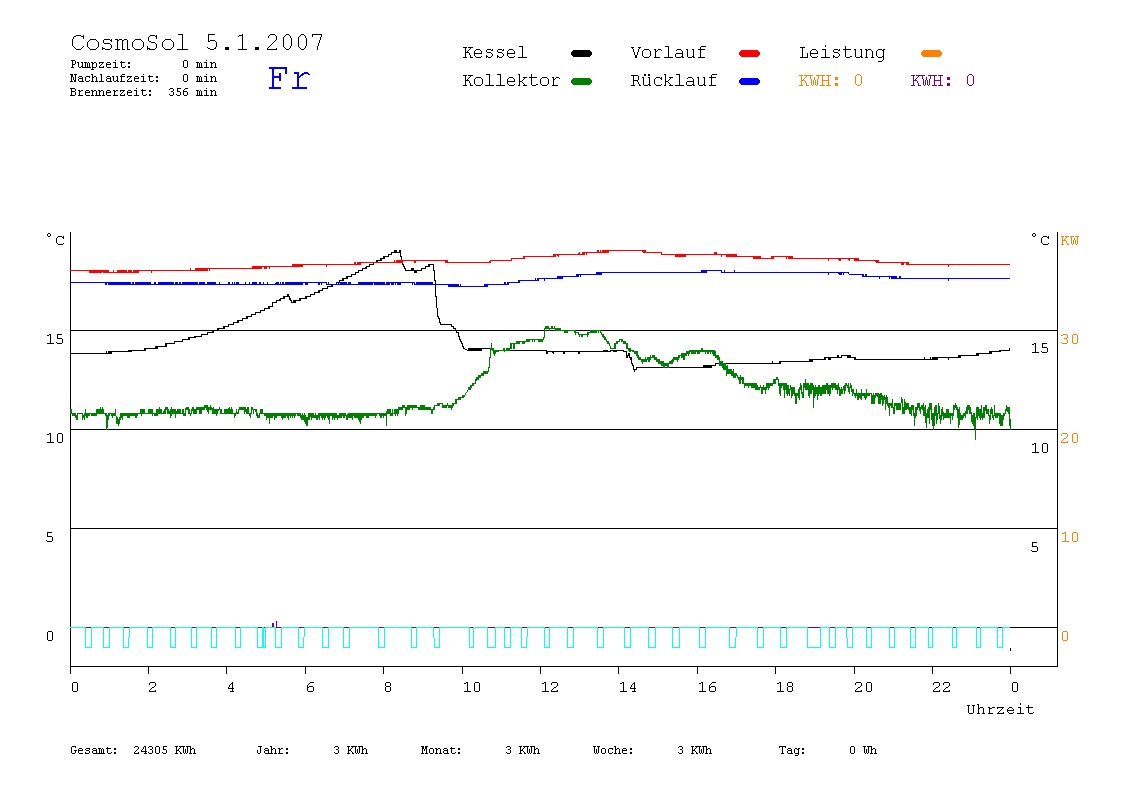Screen dimensions: 1148x812
Task: Click the 'Uhrzeit' axis label
Action: coord(1000,709)
